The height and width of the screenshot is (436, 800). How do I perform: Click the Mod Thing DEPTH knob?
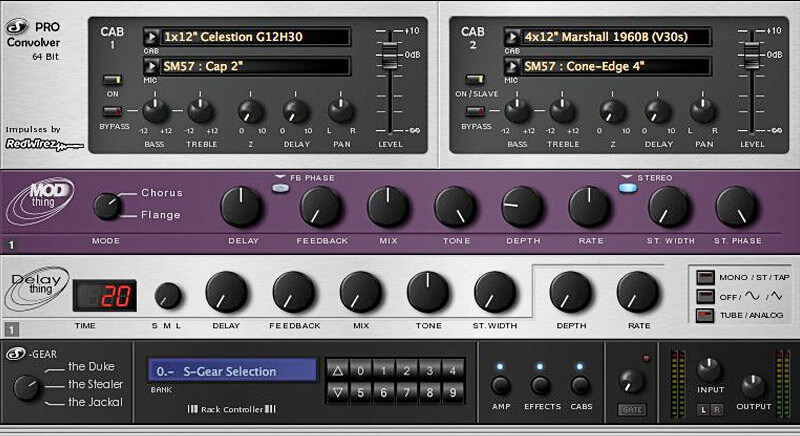(x=522, y=207)
